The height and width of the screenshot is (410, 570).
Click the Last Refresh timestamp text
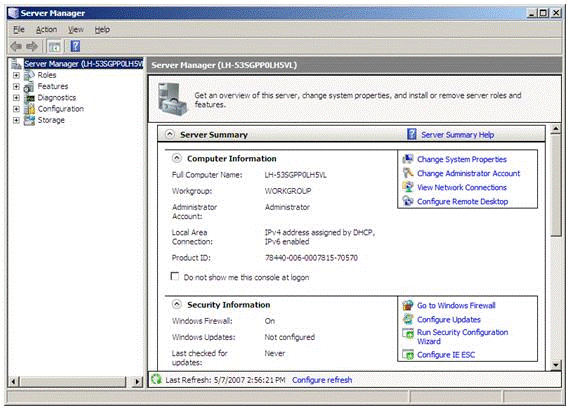[225, 380]
